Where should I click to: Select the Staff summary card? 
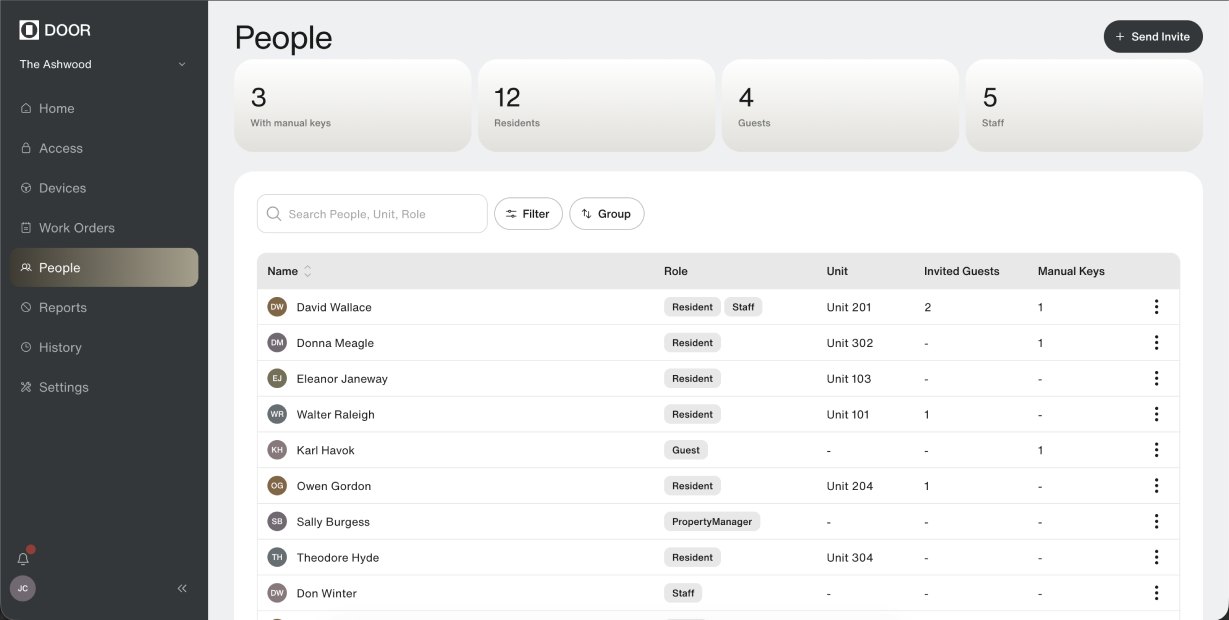click(1084, 106)
